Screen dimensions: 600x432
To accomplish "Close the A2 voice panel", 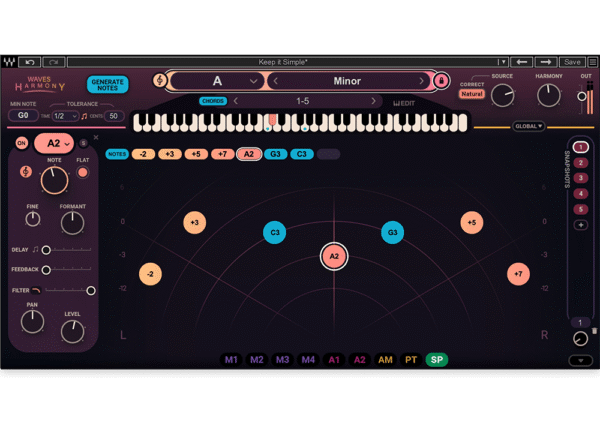I will (x=96, y=137).
